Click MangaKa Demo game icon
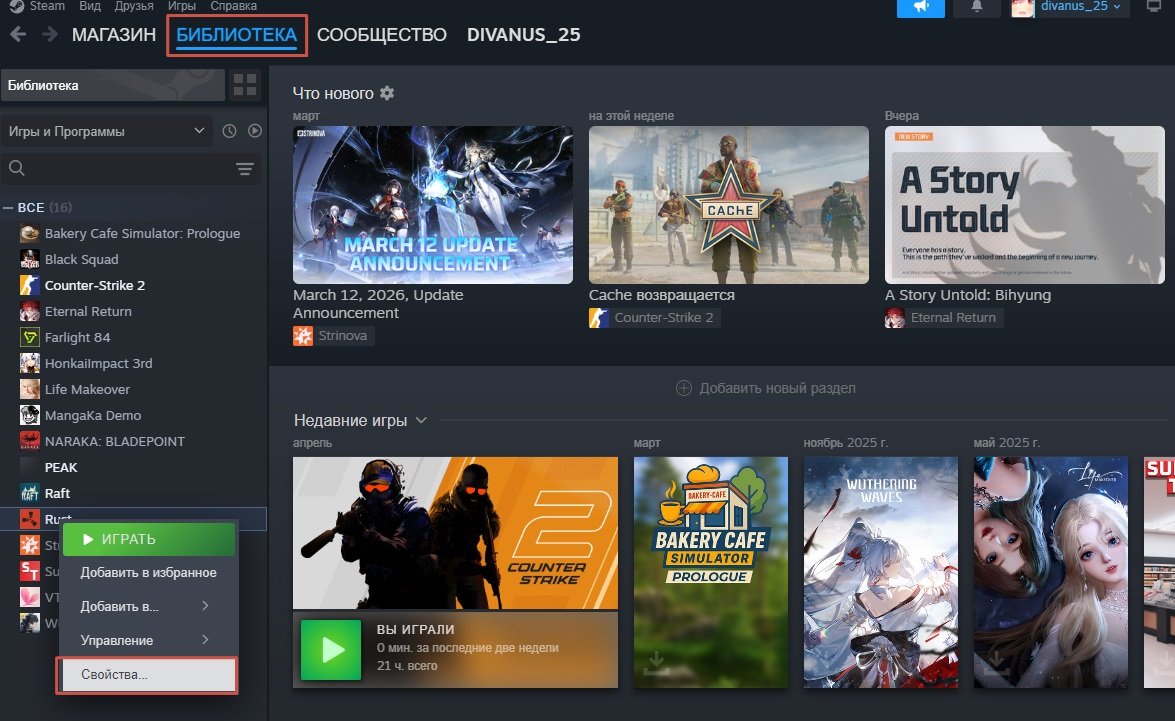Screen dimensions: 1175x721 [x=29, y=415]
